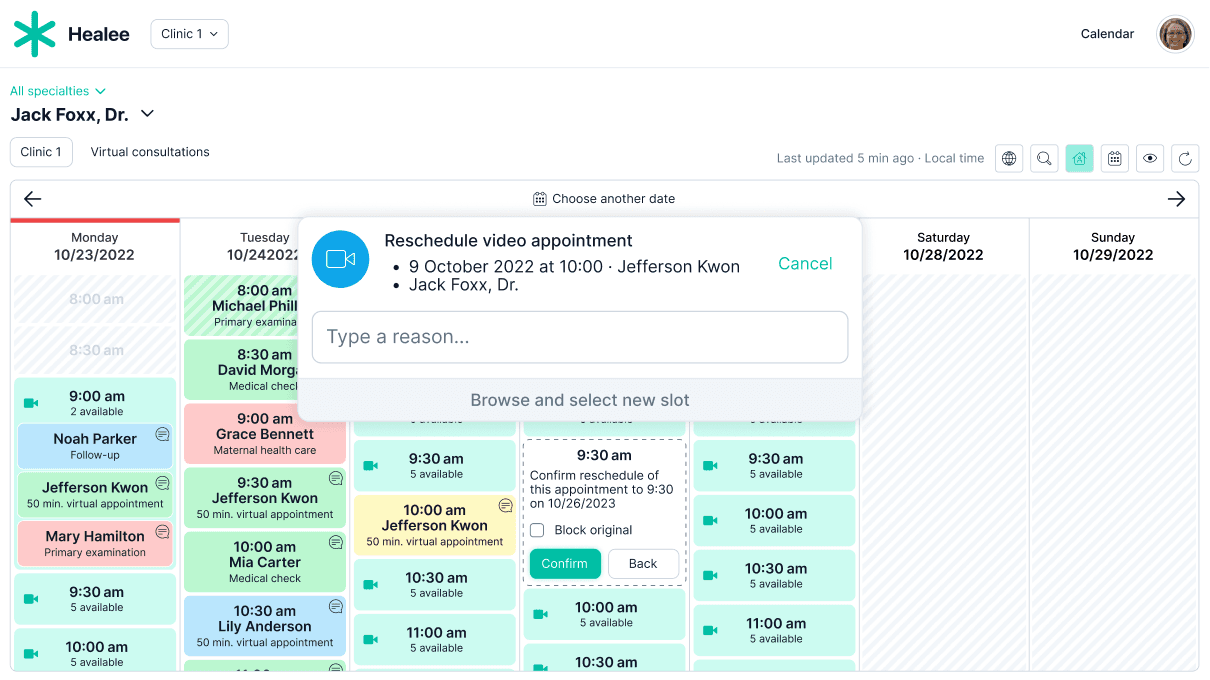Go to previous week with left arrow
Viewport: 1210px width, 680px height.
[x=33, y=199]
